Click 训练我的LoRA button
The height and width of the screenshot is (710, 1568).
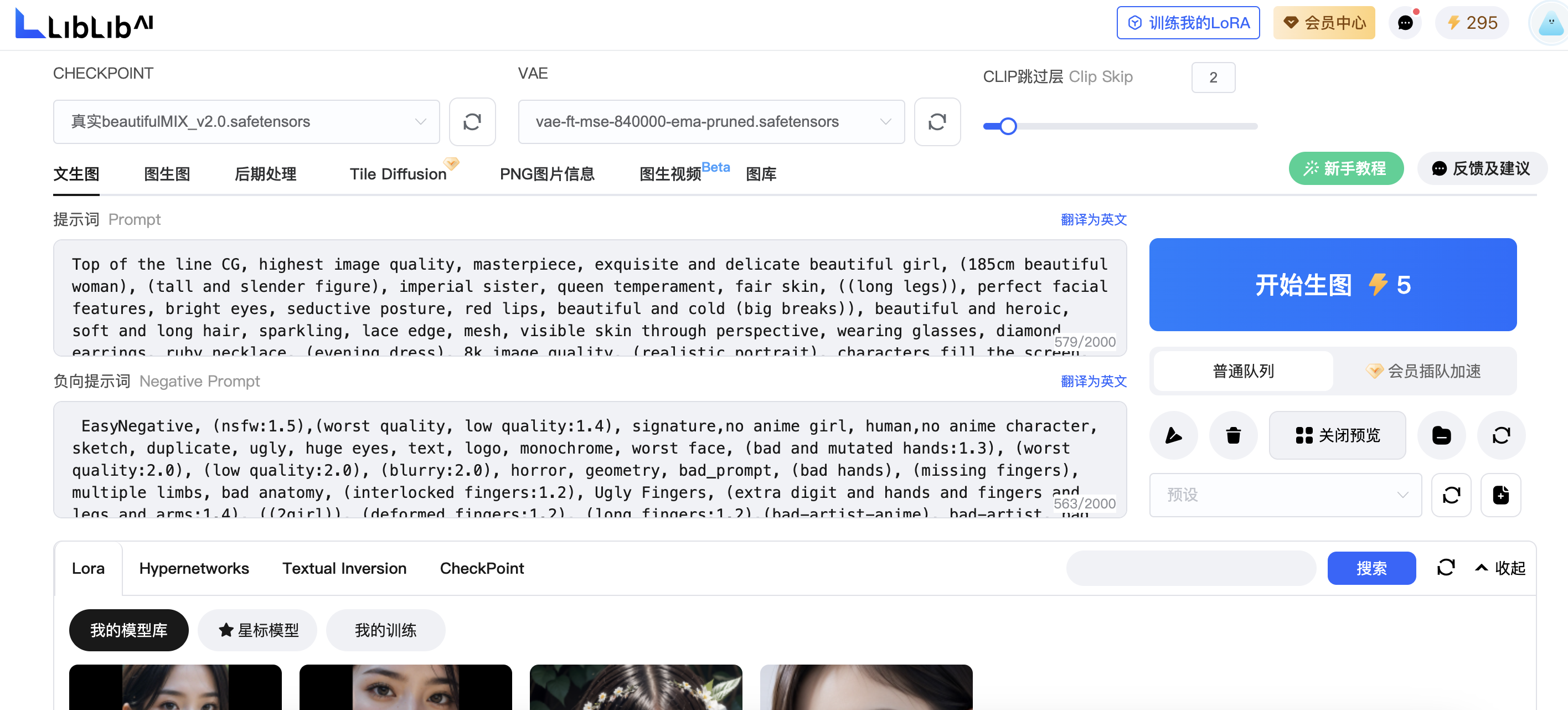[x=1188, y=23]
